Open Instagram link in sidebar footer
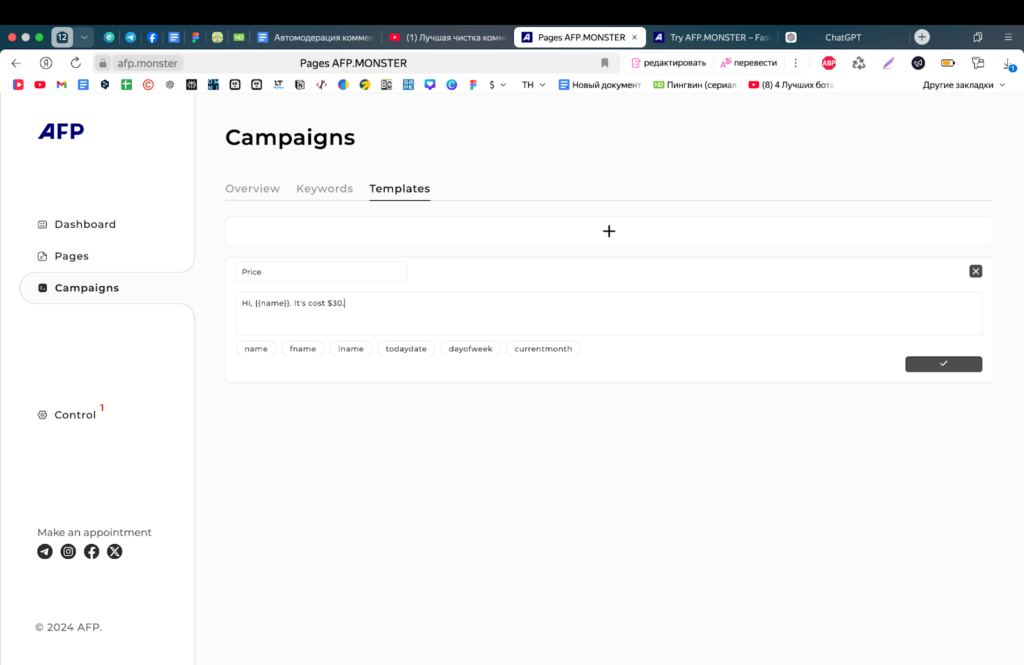This screenshot has height=665, width=1024. pos(68,551)
